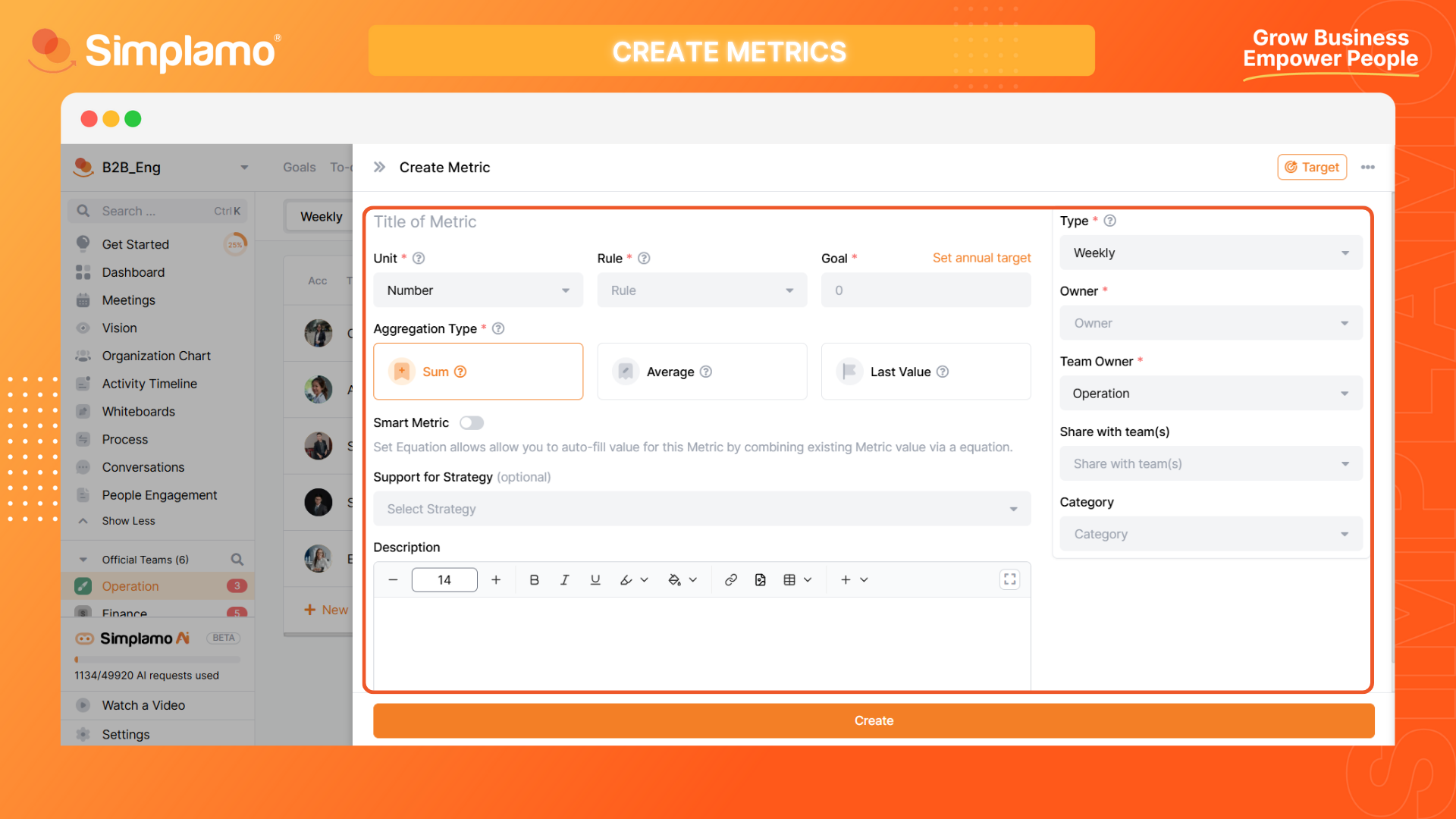
Task: Open the Type dropdown showing Weekly
Action: pos(1211,253)
